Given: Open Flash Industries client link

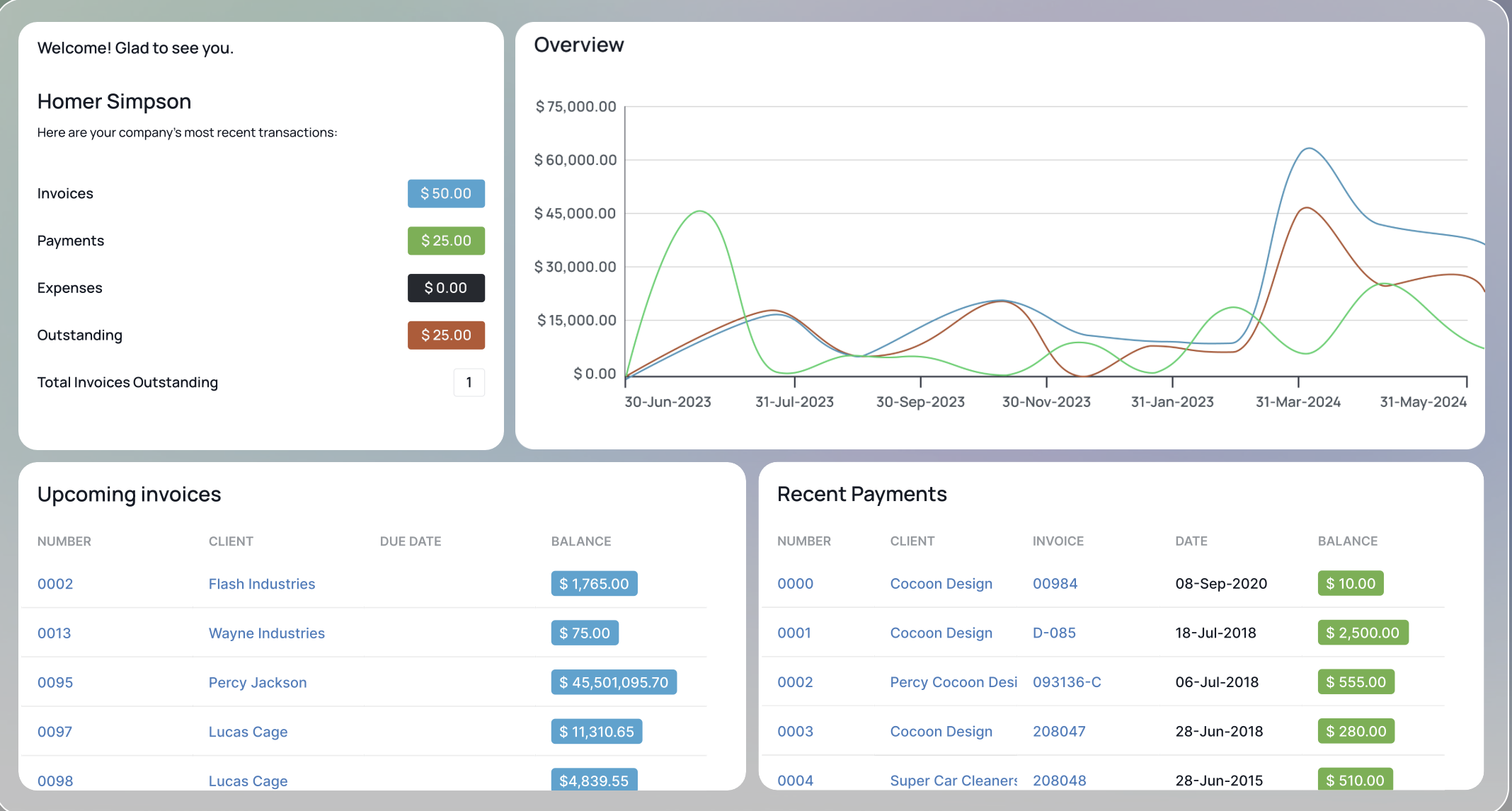Looking at the screenshot, I should 261,584.
